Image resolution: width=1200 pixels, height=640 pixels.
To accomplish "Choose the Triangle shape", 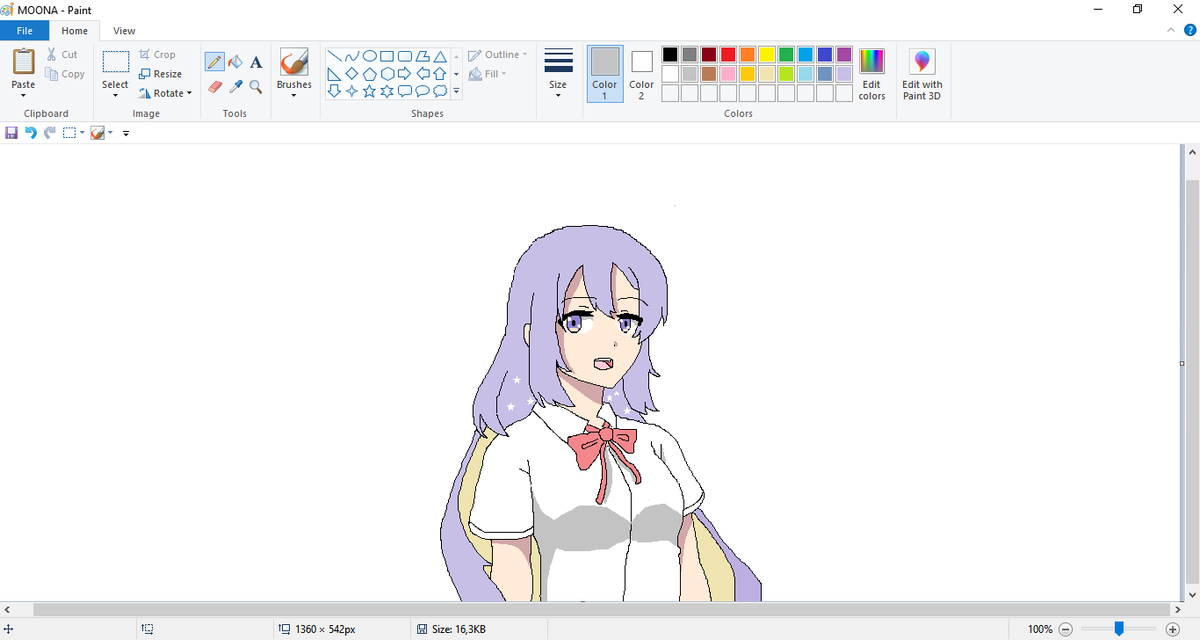I will [x=438, y=56].
